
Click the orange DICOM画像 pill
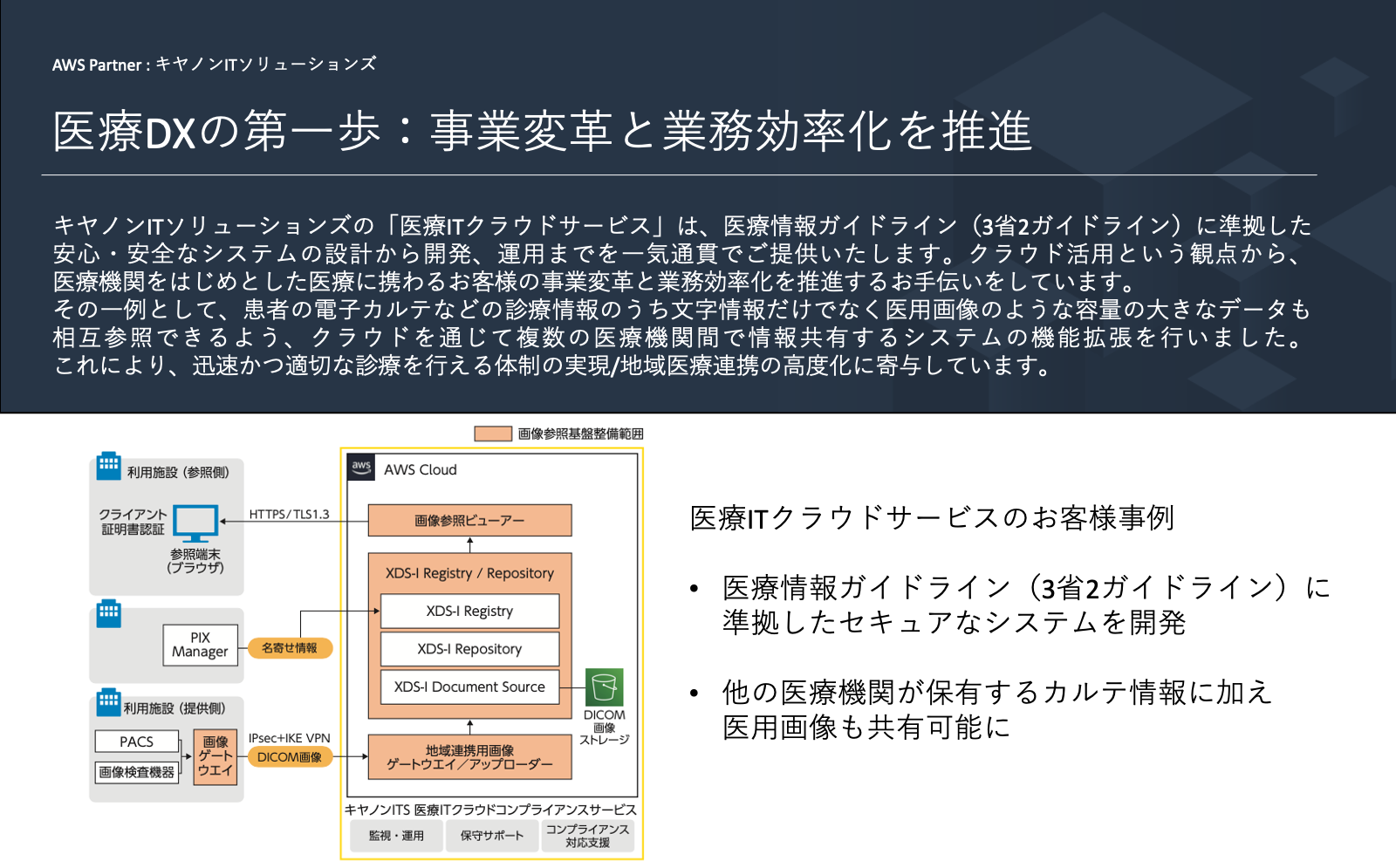click(x=290, y=757)
